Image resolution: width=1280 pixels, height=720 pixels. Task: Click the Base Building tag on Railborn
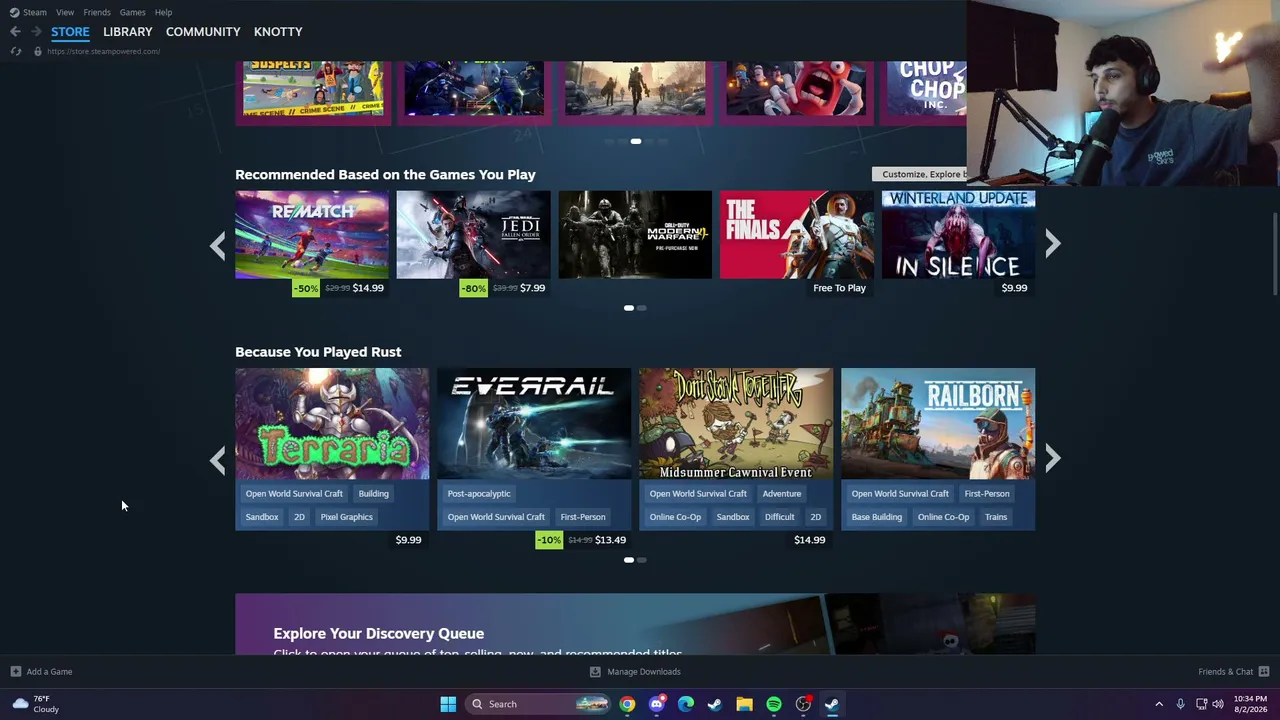[877, 517]
